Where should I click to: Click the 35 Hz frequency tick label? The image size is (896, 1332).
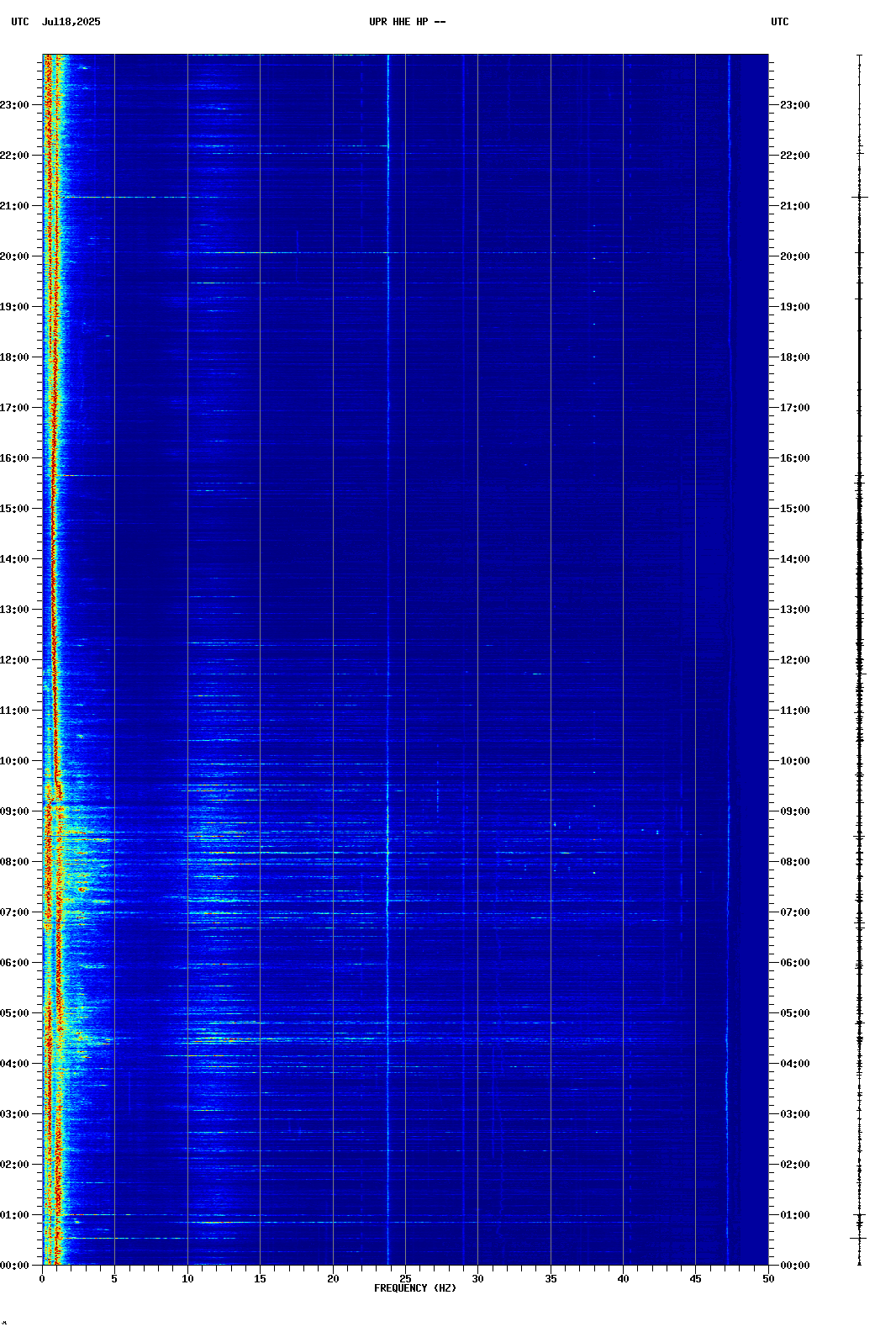click(x=551, y=1279)
